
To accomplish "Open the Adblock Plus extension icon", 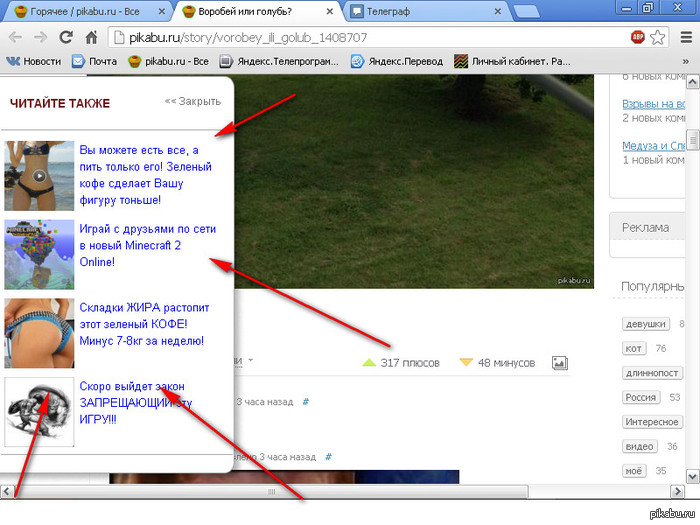I will point(637,38).
